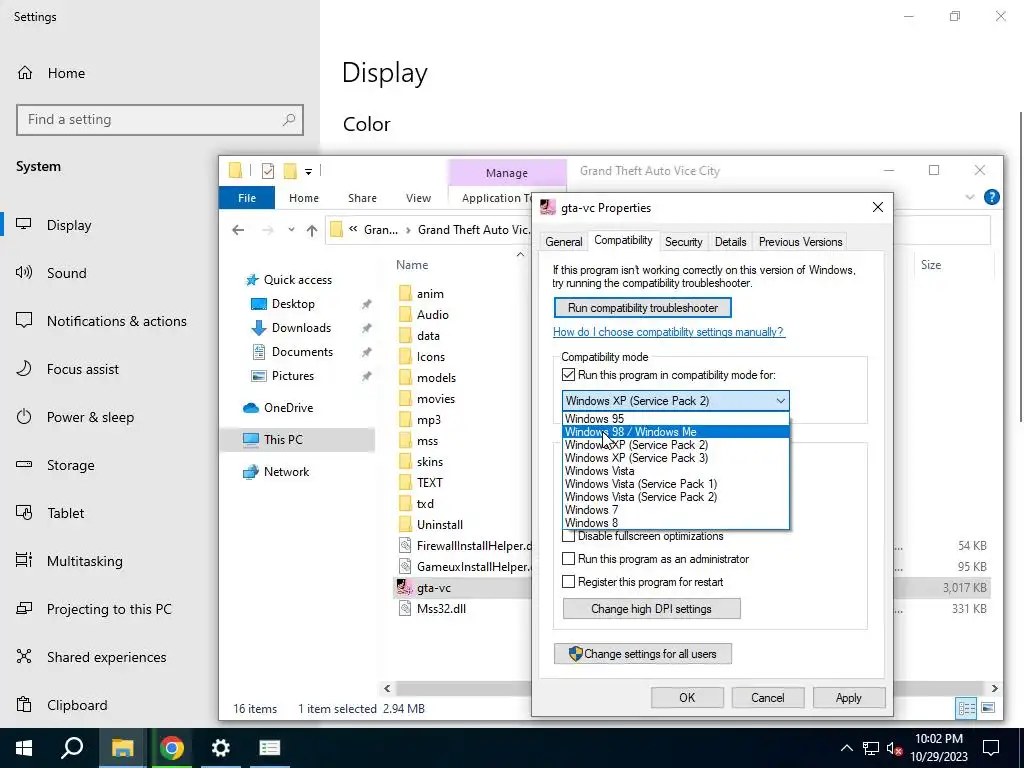
Task: Open the Explorer View ribbon tab
Action: [418, 198]
